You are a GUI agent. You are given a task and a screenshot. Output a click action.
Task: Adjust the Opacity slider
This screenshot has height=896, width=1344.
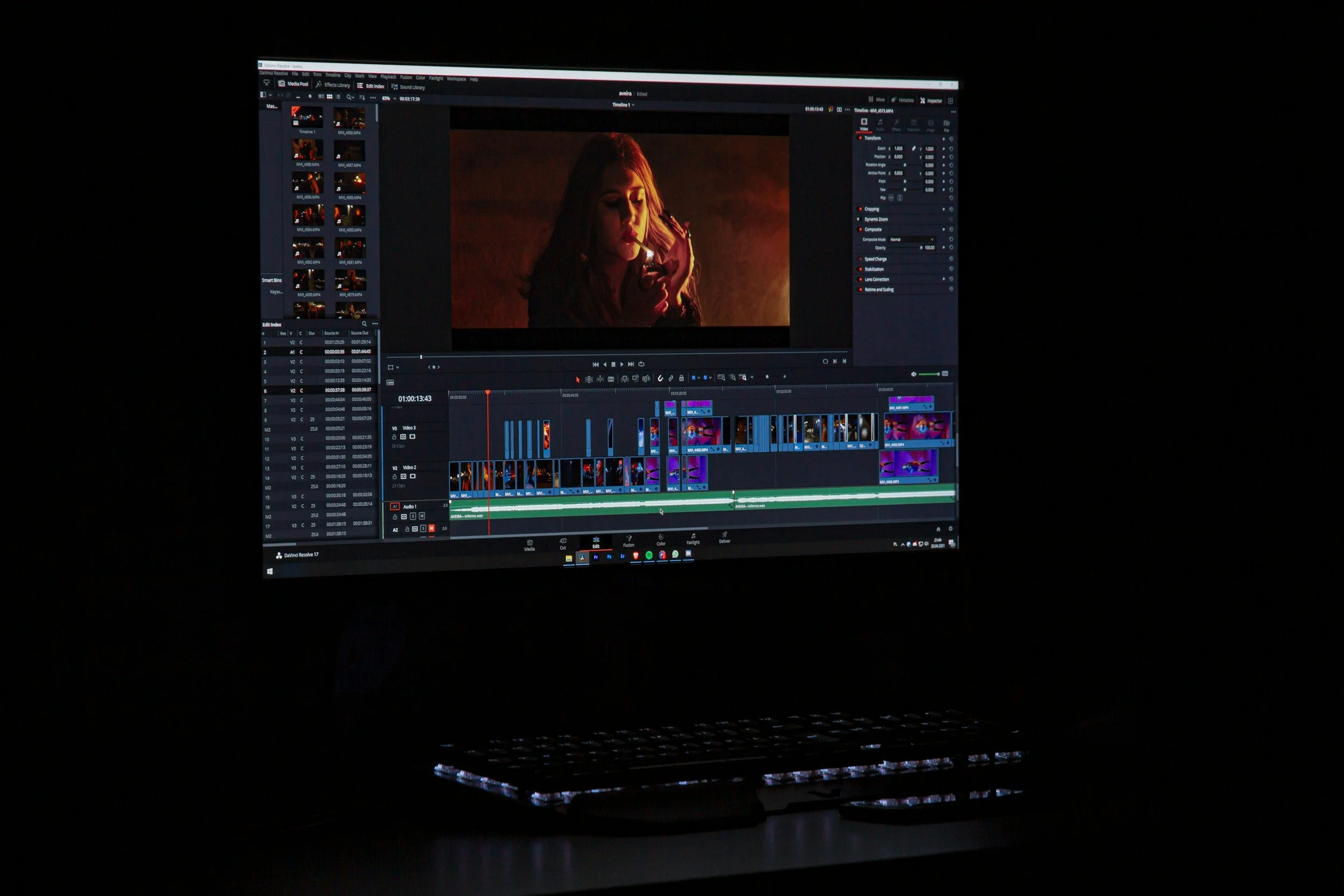tap(905, 248)
